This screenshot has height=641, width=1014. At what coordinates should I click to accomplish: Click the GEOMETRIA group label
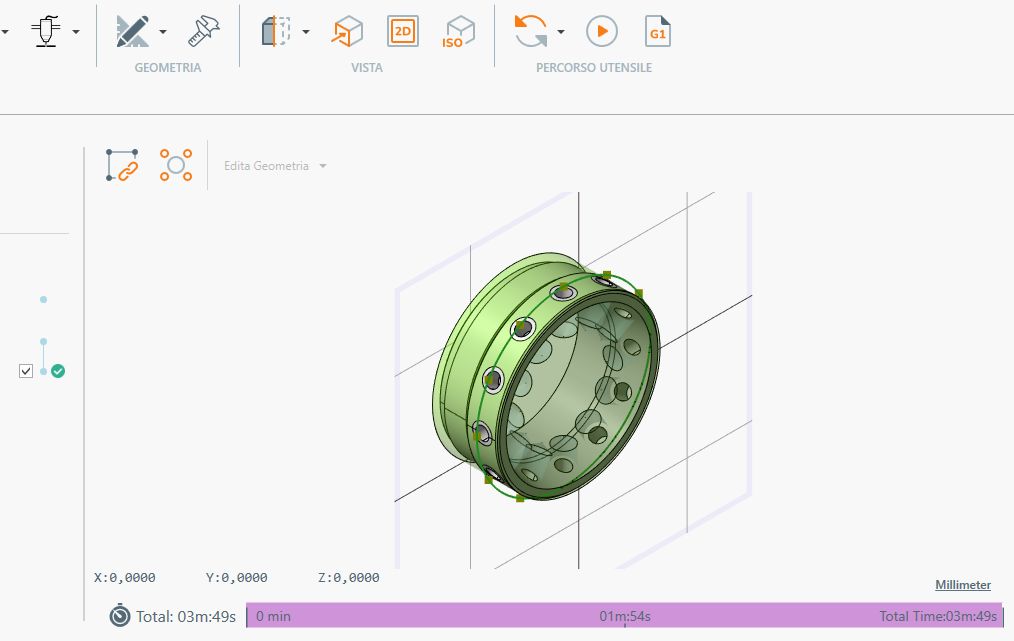tap(167, 68)
